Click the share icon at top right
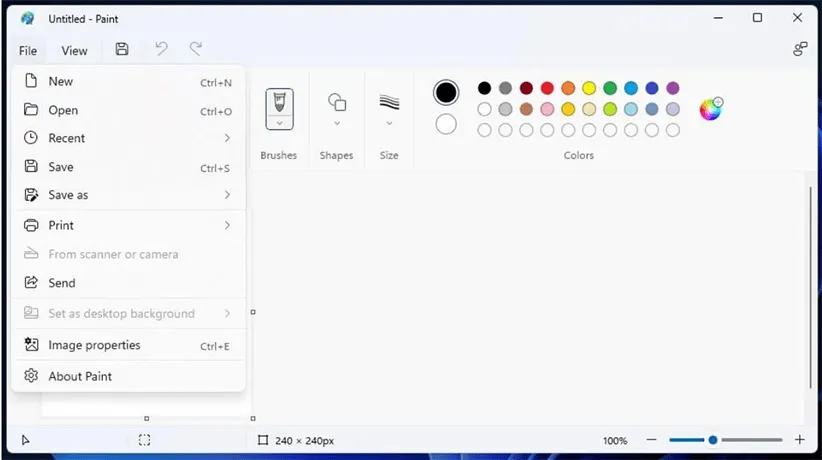This screenshot has width=822, height=460. click(800, 49)
